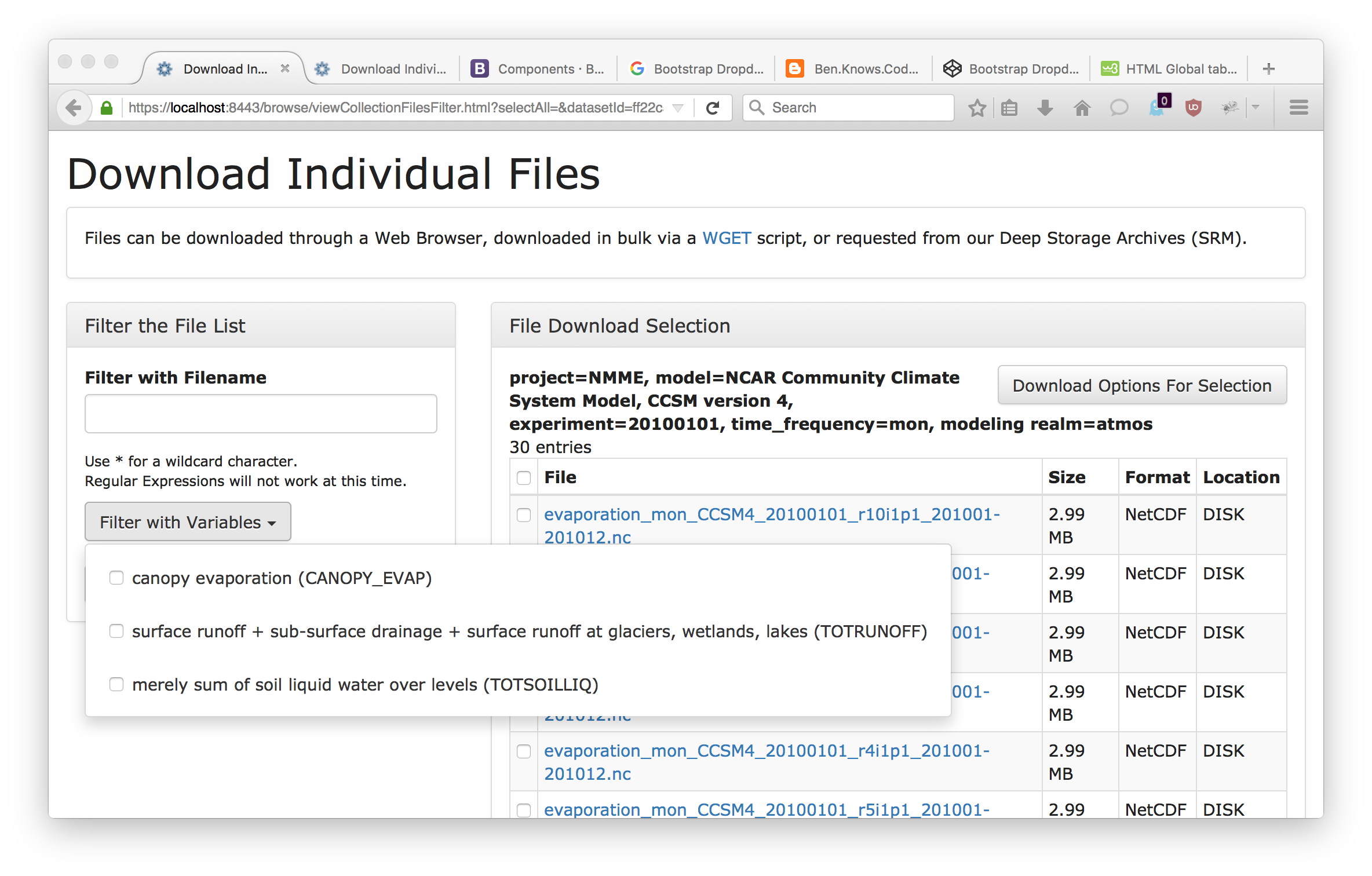Tick the TOTSOILLIQ soil liquid water checkbox
The image size is (1372, 876).
116,684
